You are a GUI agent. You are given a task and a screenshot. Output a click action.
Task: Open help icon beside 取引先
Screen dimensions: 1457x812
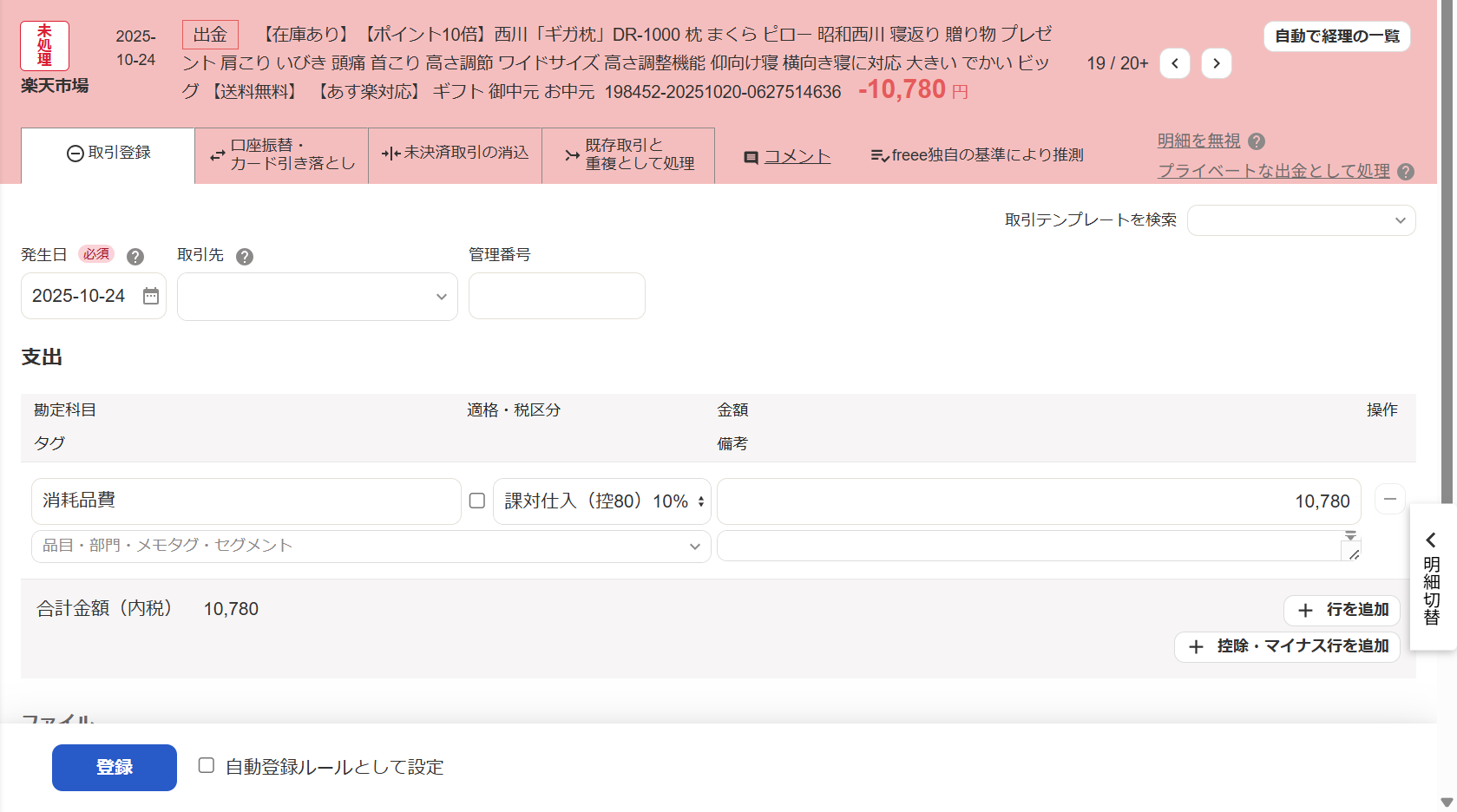(245, 257)
